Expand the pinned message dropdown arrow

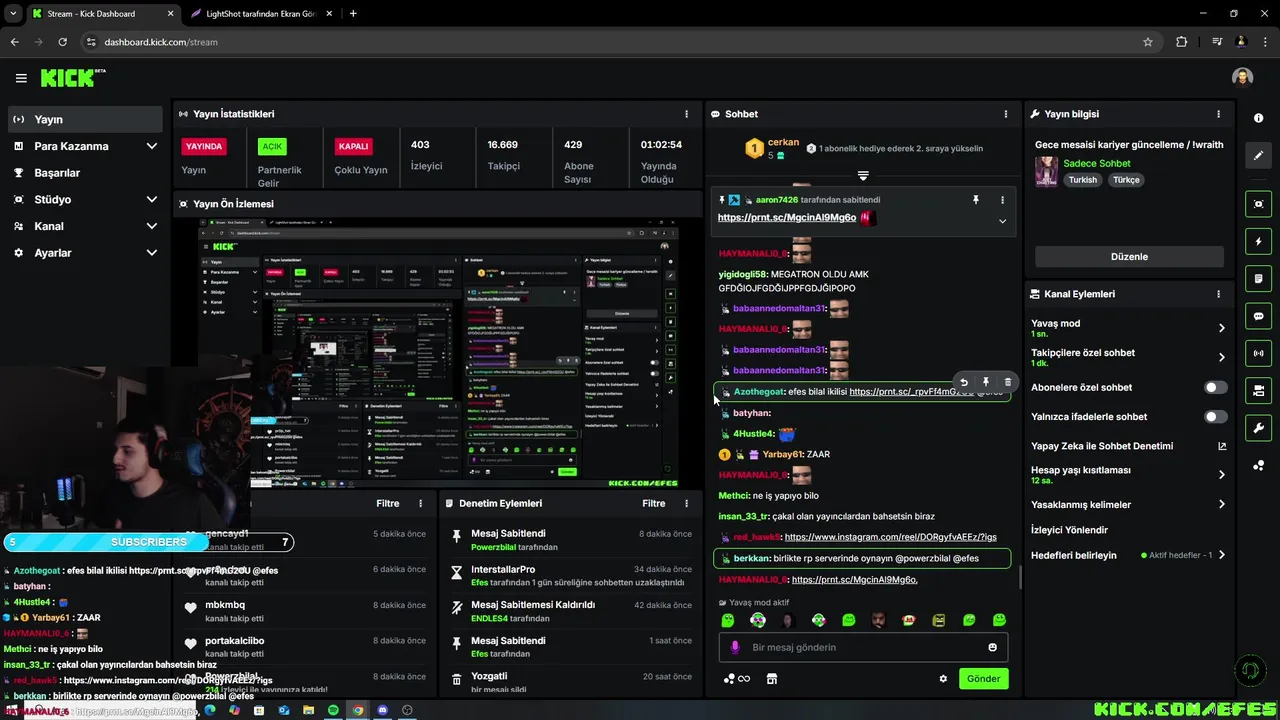(1002, 221)
